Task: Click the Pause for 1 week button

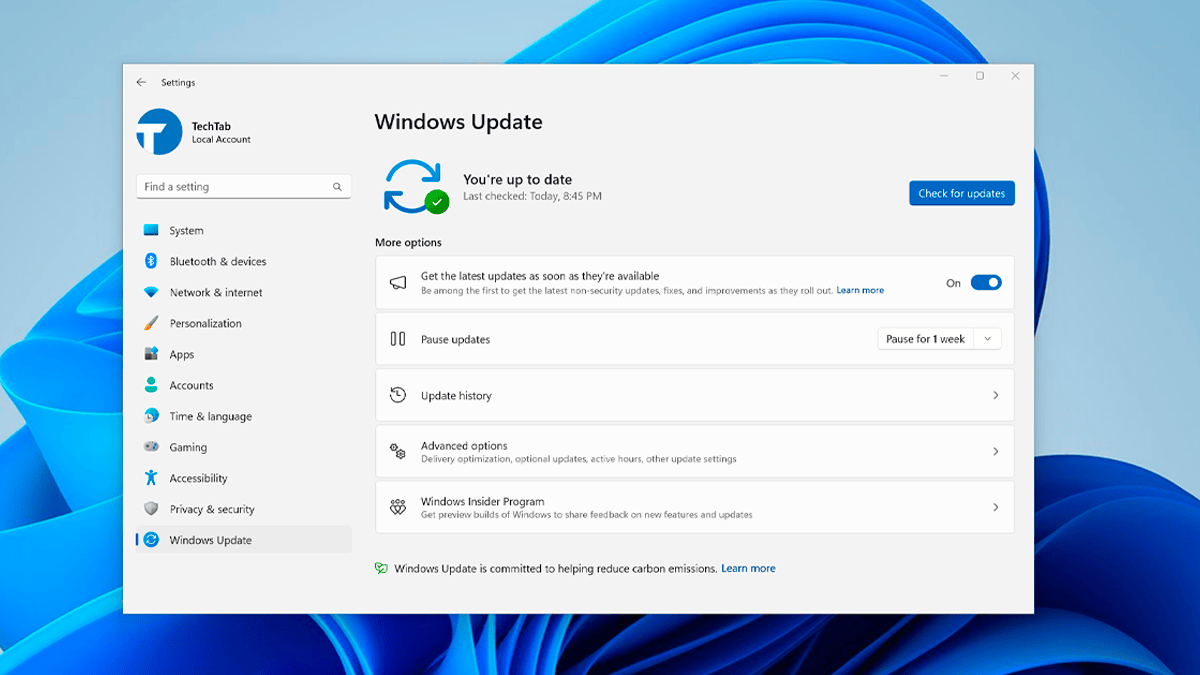Action: pyautogui.click(x=926, y=339)
